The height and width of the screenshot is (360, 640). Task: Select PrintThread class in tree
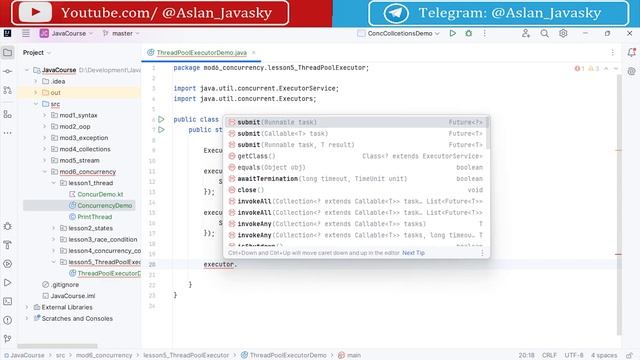(x=94, y=217)
